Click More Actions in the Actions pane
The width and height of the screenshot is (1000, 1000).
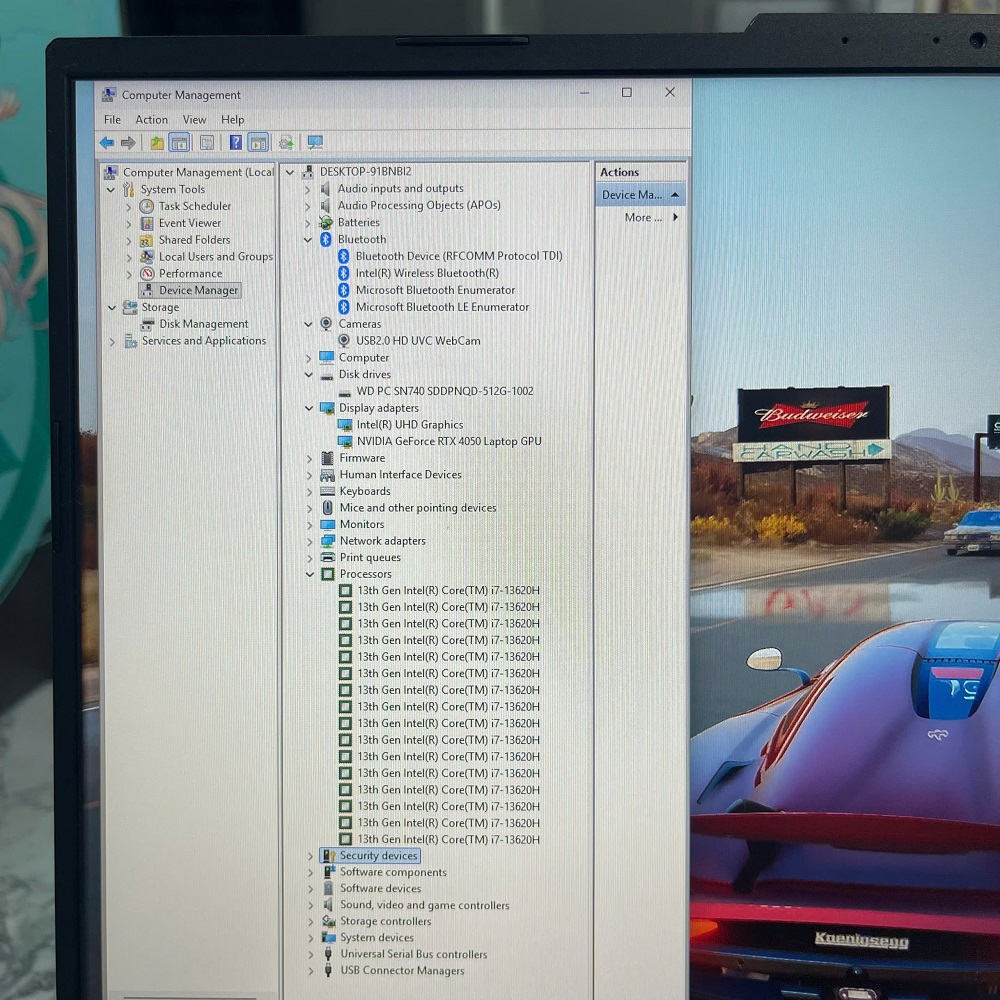(x=643, y=218)
